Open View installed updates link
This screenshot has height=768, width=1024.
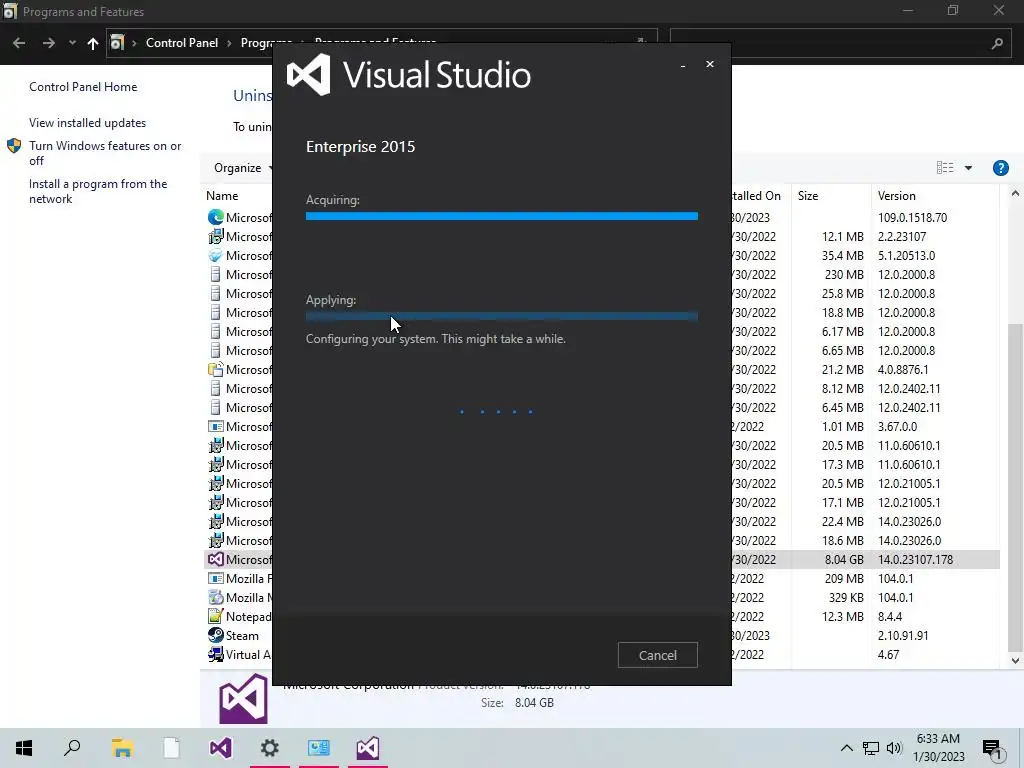point(87,123)
